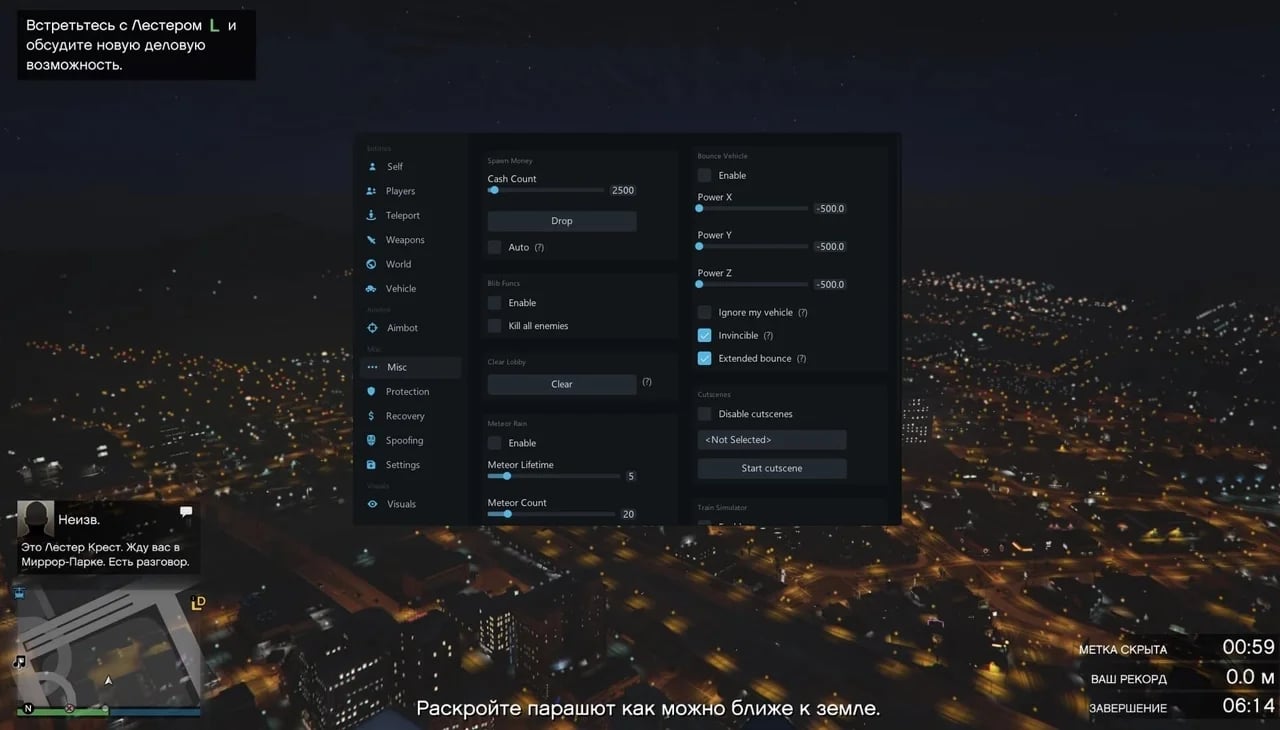Adjust the Power Y slider
The height and width of the screenshot is (730, 1280).
coord(753,246)
